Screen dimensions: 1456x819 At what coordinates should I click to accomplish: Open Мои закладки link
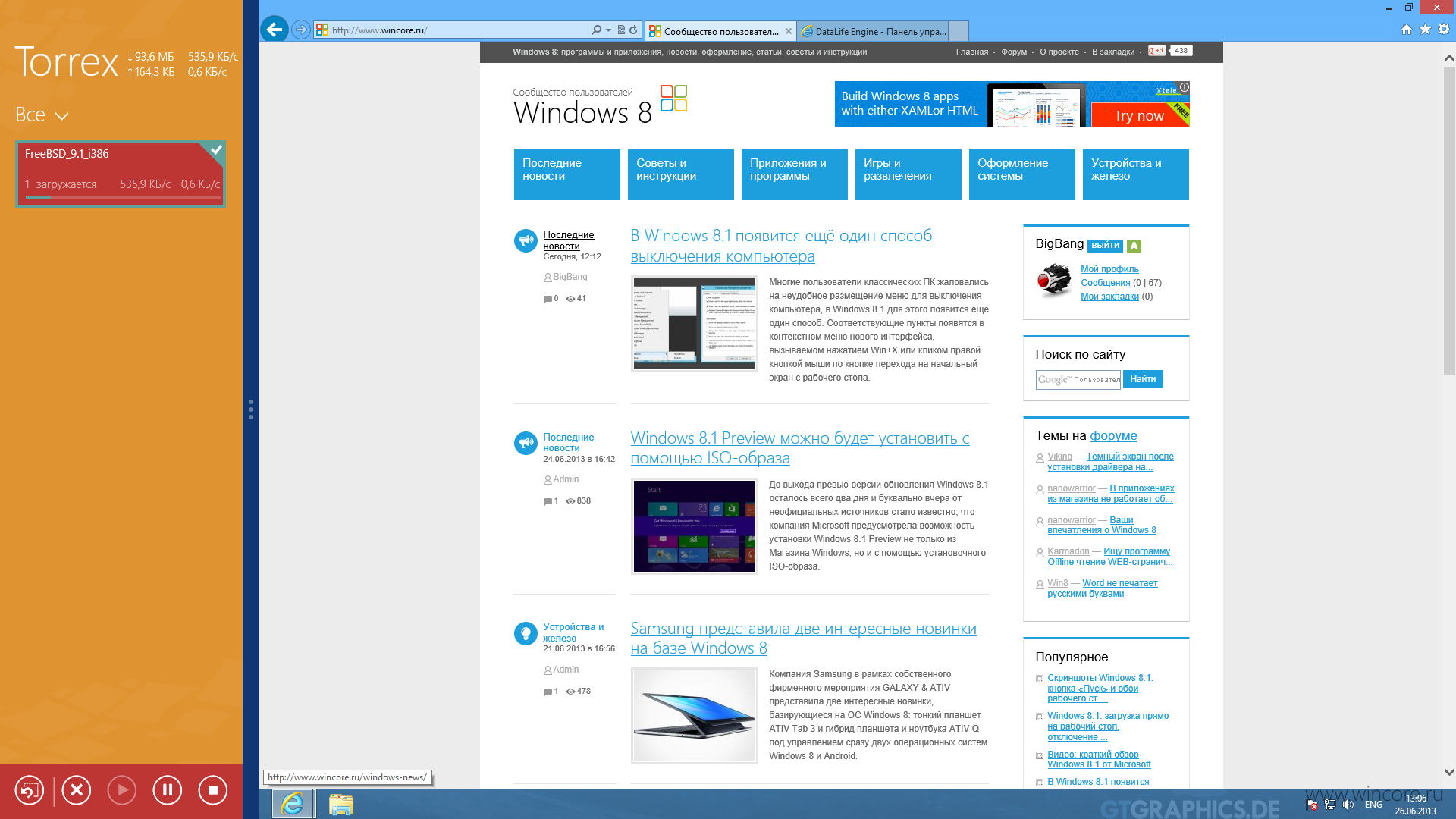[x=1109, y=297]
